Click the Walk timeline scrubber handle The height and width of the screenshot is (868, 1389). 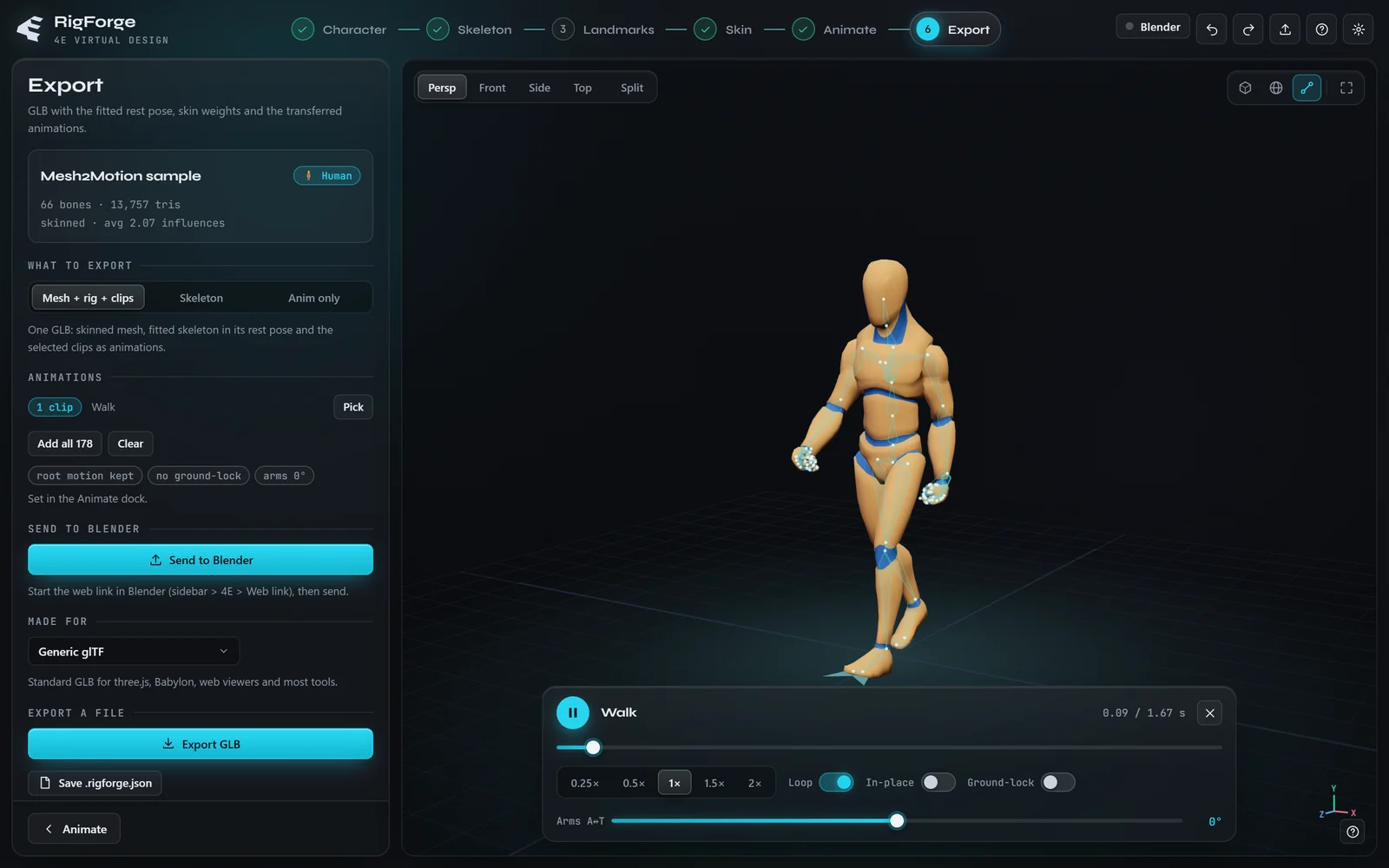tap(593, 747)
